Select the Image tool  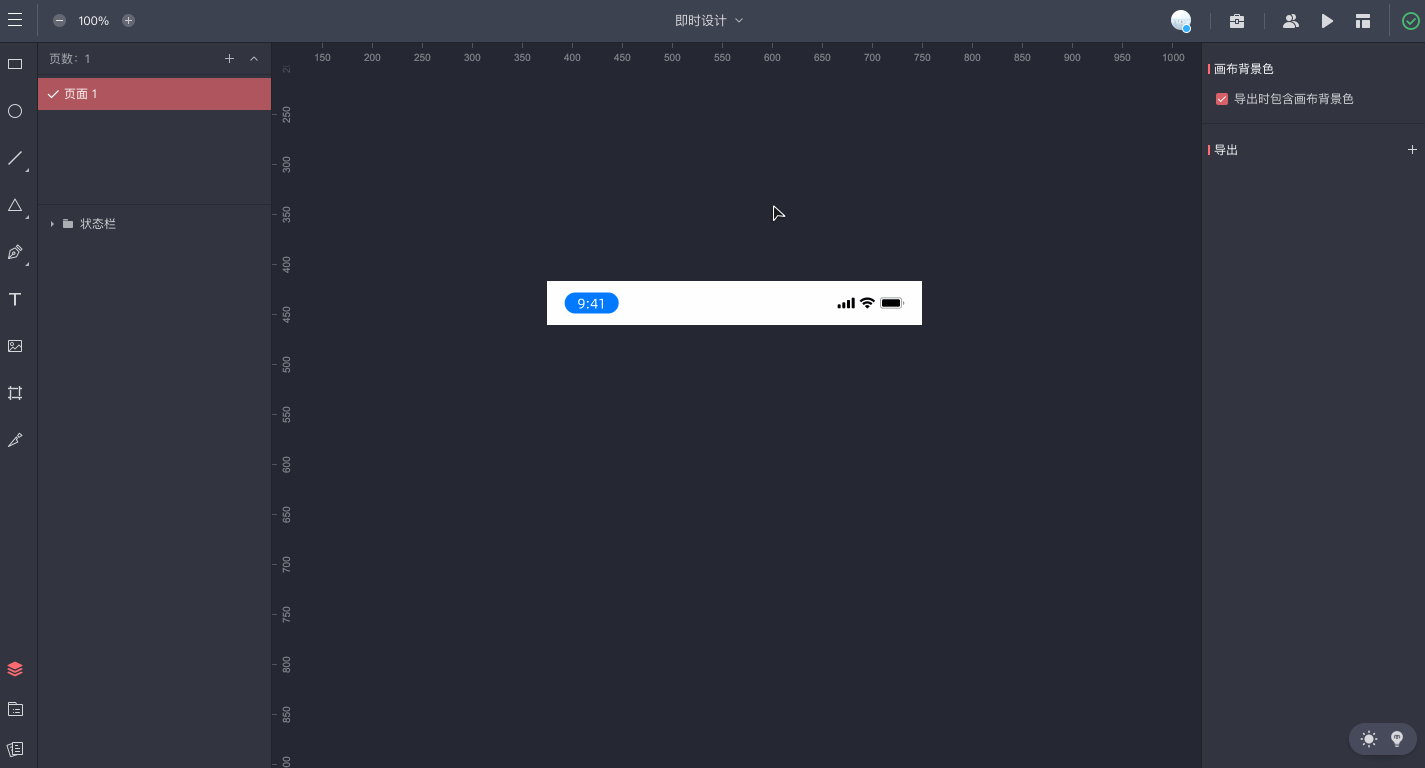(15, 346)
